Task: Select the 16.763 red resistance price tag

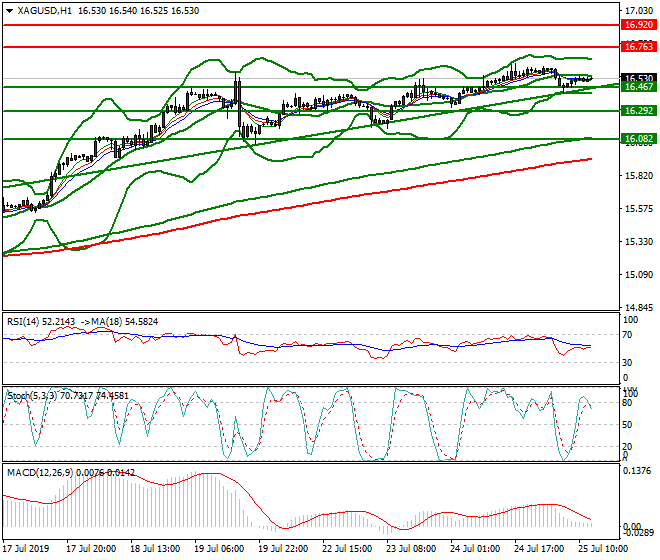Action: click(639, 46)
